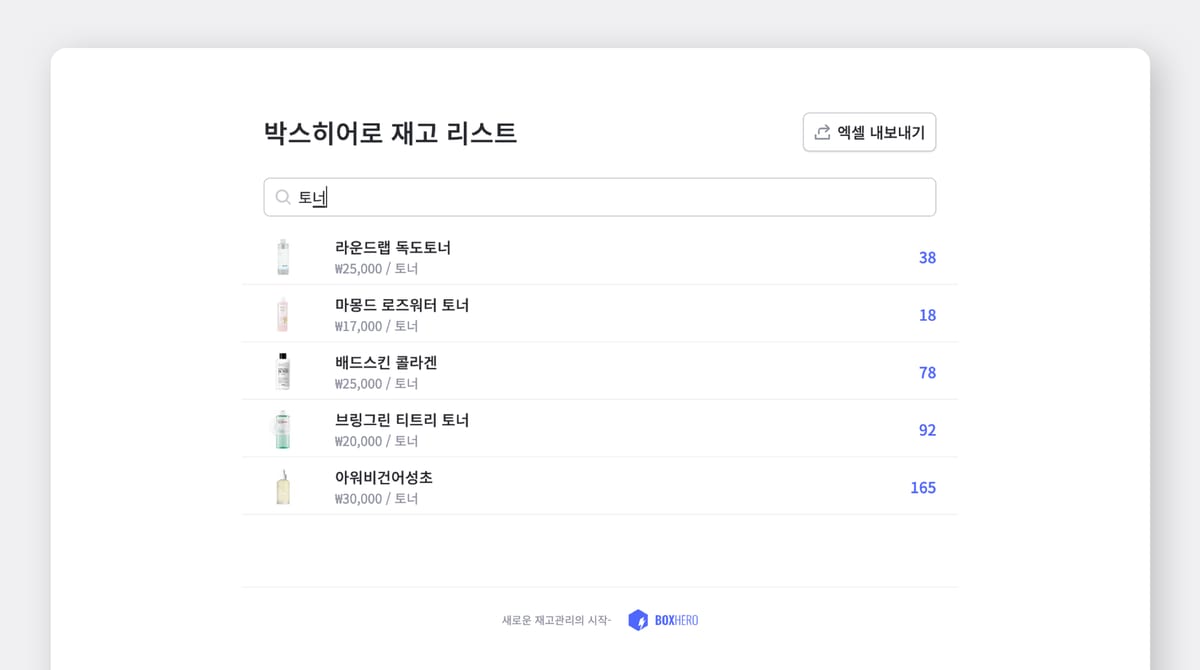Click inside the search input containing 토너
The image size is (1200, 670).
click(600, 197)
